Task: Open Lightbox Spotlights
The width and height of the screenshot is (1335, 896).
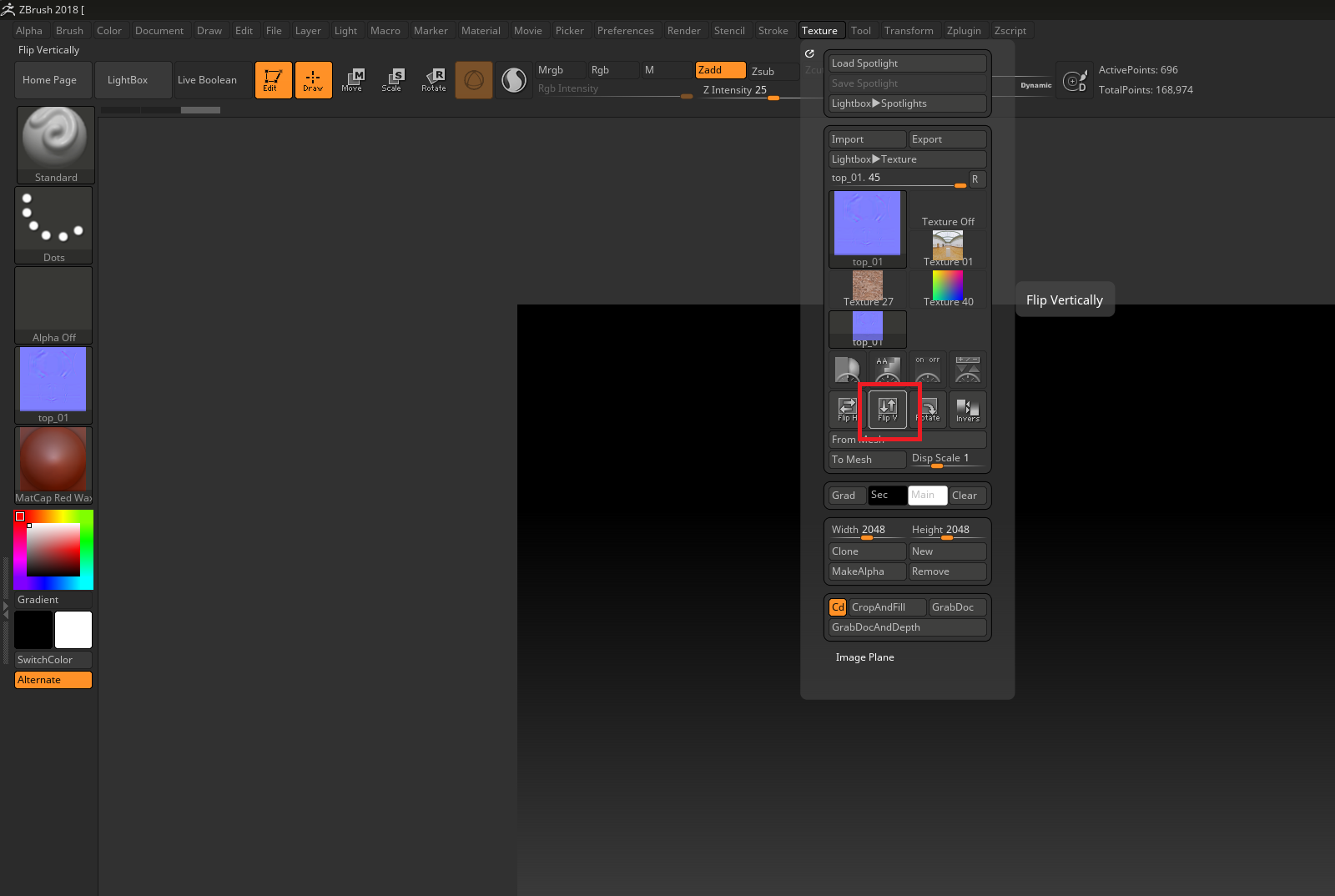Action: [x=908, y=103]
